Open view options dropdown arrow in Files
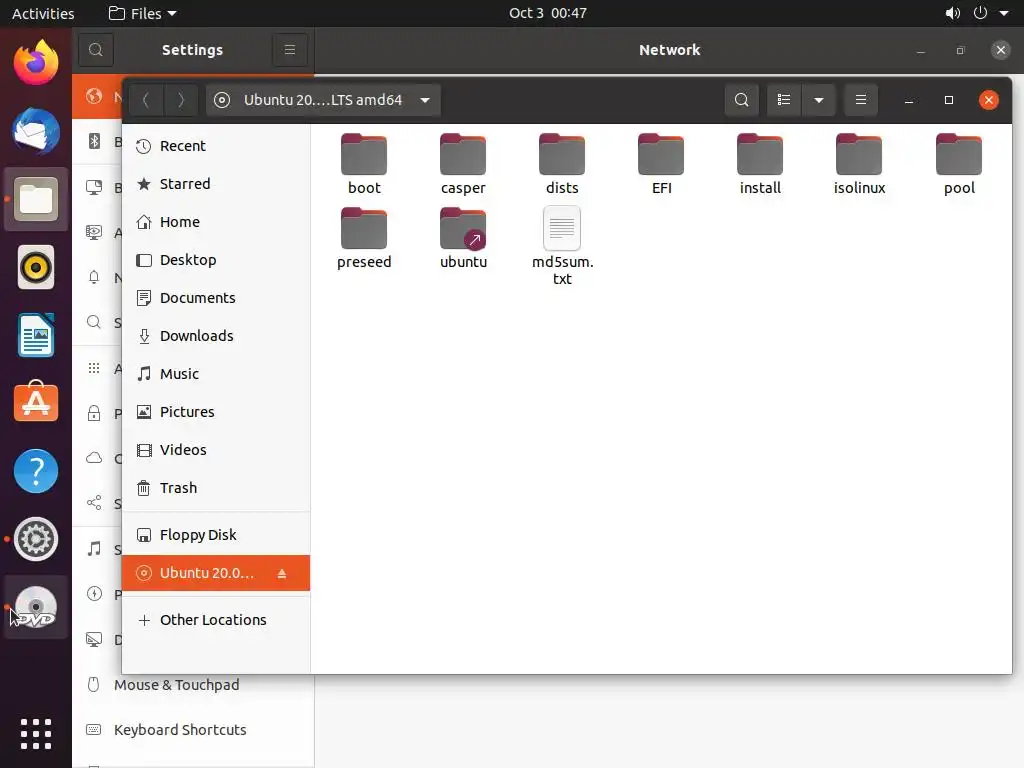 point(818,100)
